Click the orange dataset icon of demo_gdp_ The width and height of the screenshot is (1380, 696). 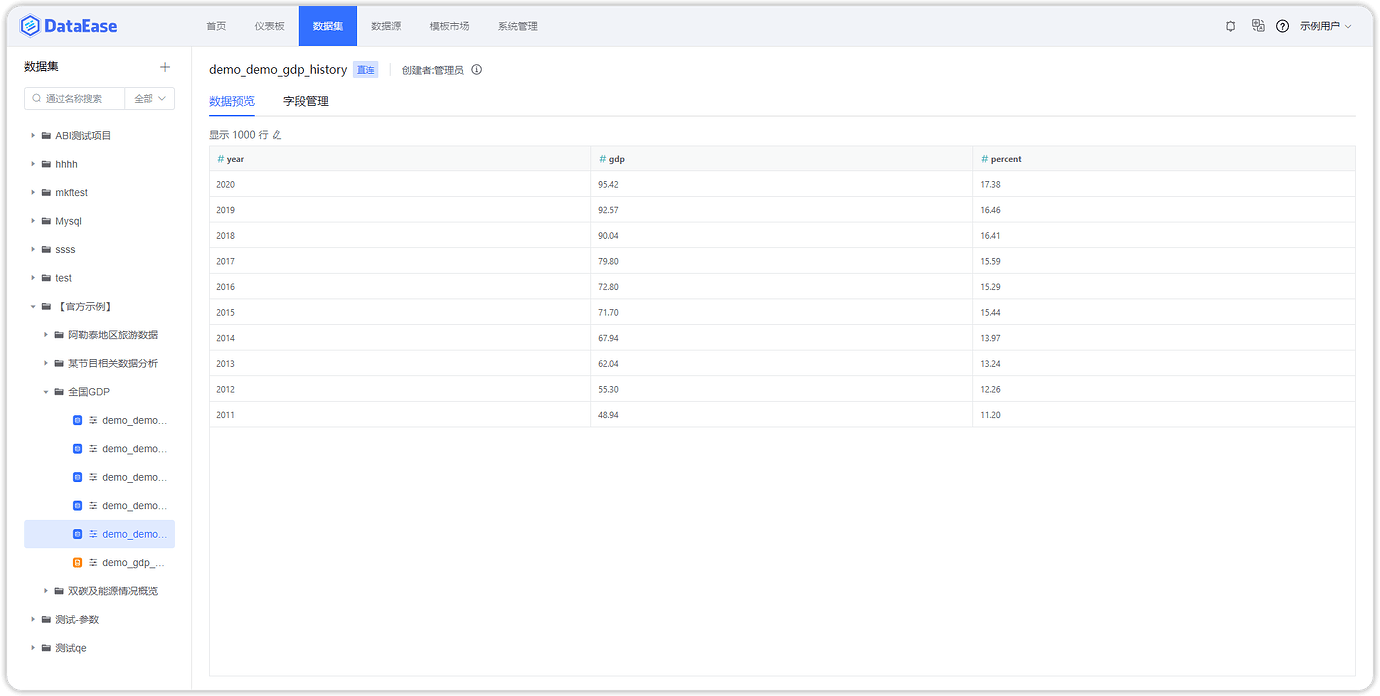78,562
